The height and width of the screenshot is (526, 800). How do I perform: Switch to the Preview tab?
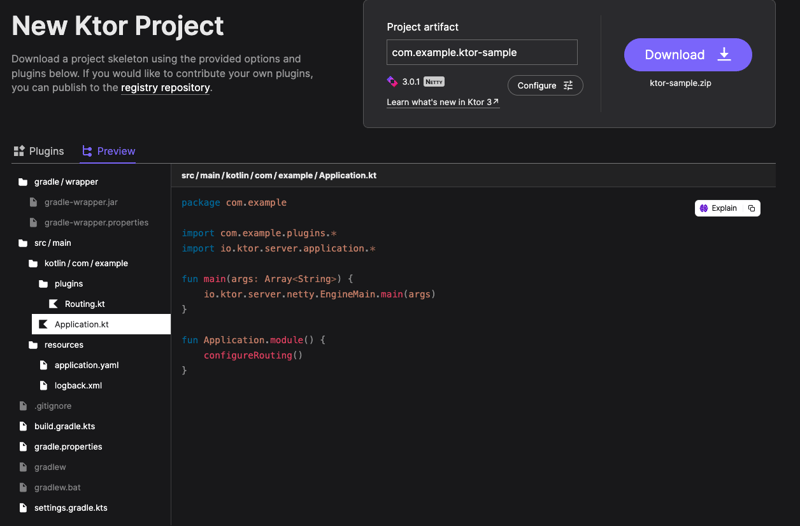pyautogui.click(x=108, y=151)
